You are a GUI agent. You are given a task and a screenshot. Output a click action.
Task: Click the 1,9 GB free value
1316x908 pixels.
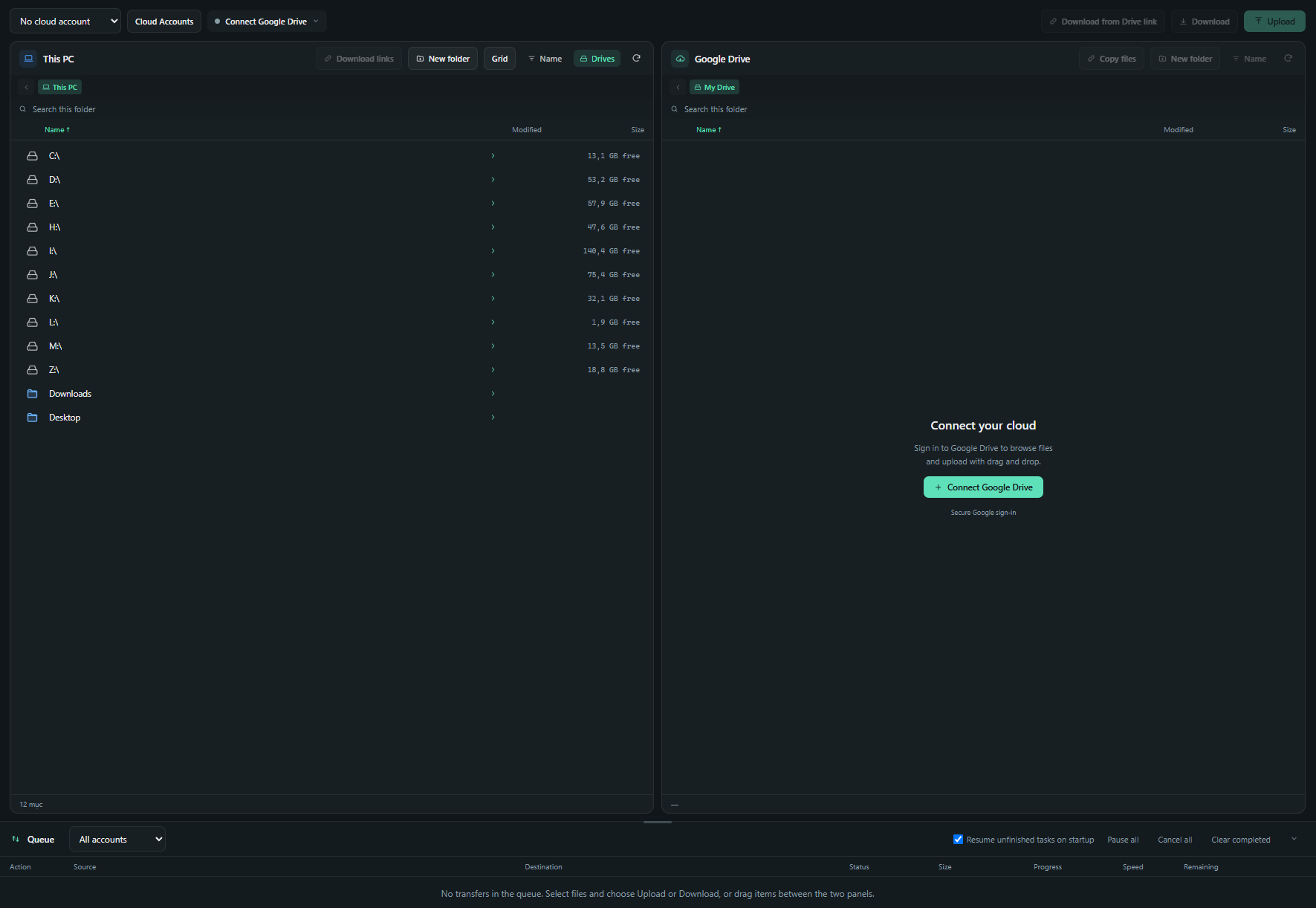(615, 322)
